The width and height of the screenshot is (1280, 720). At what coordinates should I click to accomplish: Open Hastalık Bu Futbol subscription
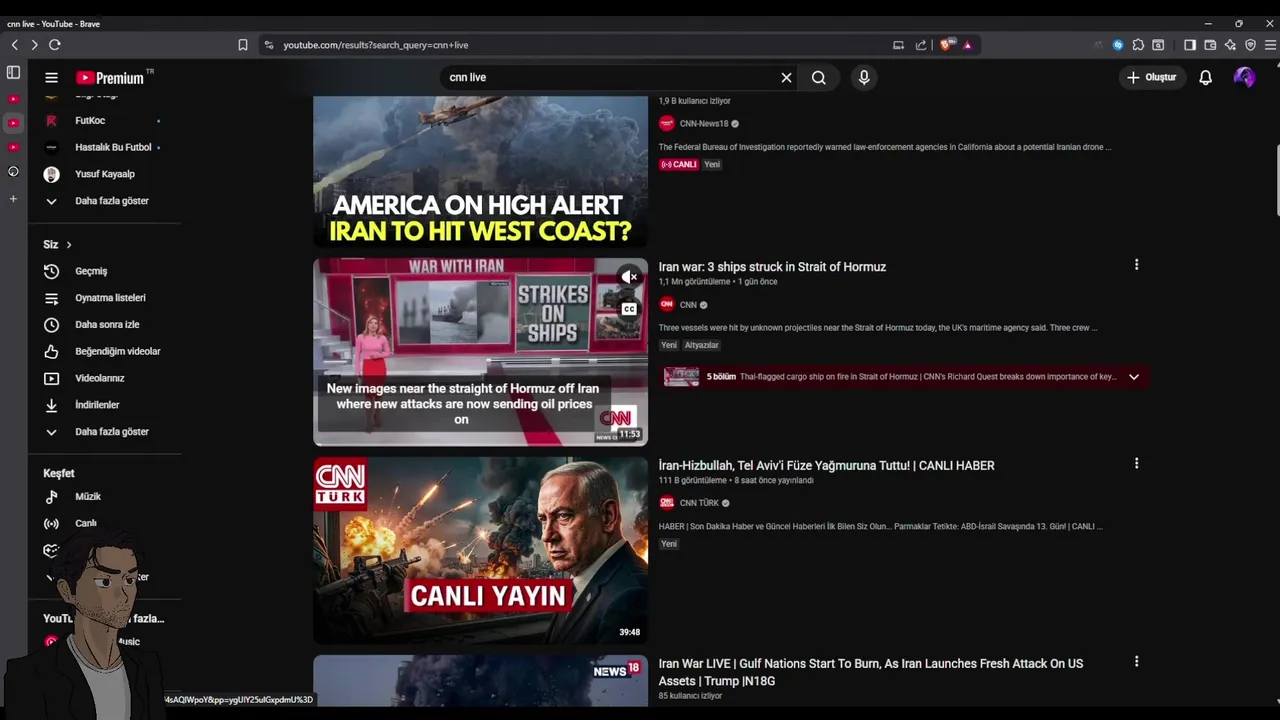104,147
